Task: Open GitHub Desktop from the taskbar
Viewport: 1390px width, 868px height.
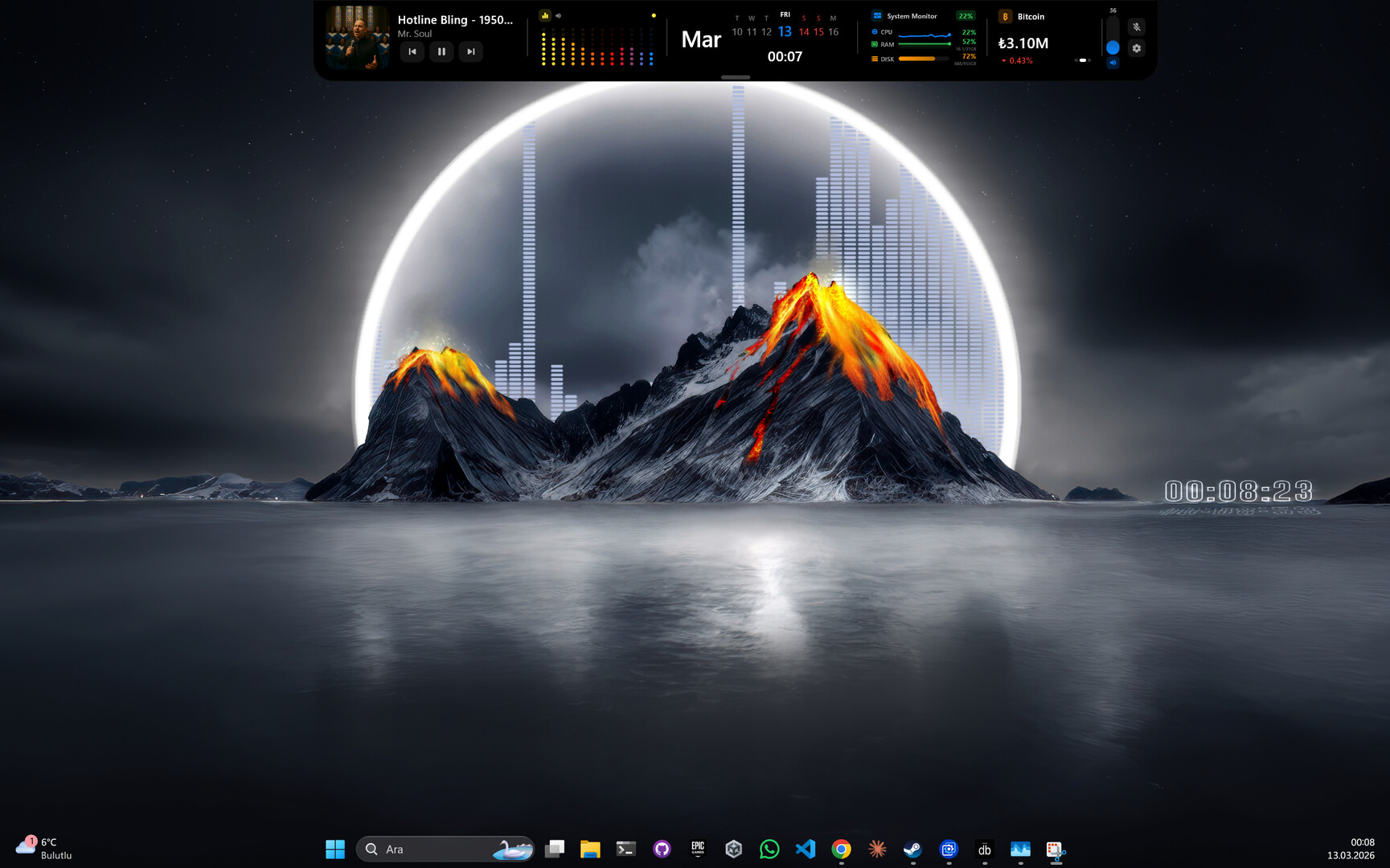Action: pyautogui.click(x=662, y=849)
